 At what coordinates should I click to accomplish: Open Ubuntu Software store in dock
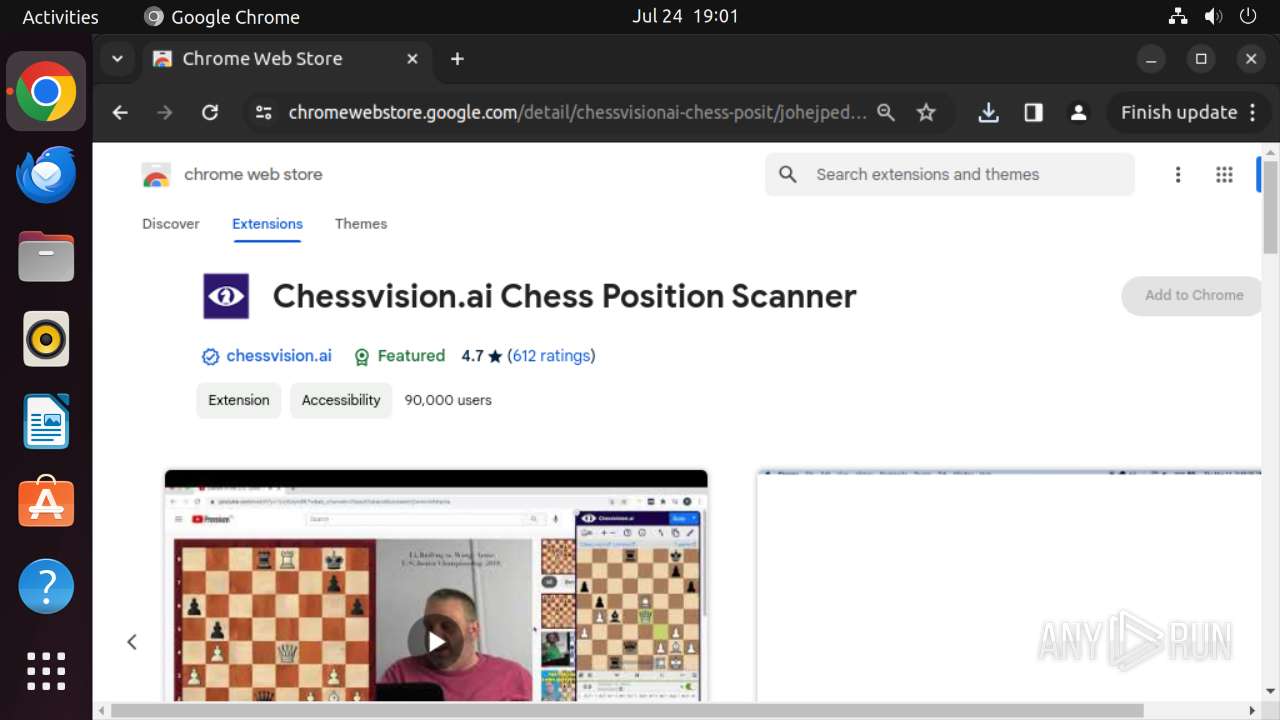pos(46,503)
